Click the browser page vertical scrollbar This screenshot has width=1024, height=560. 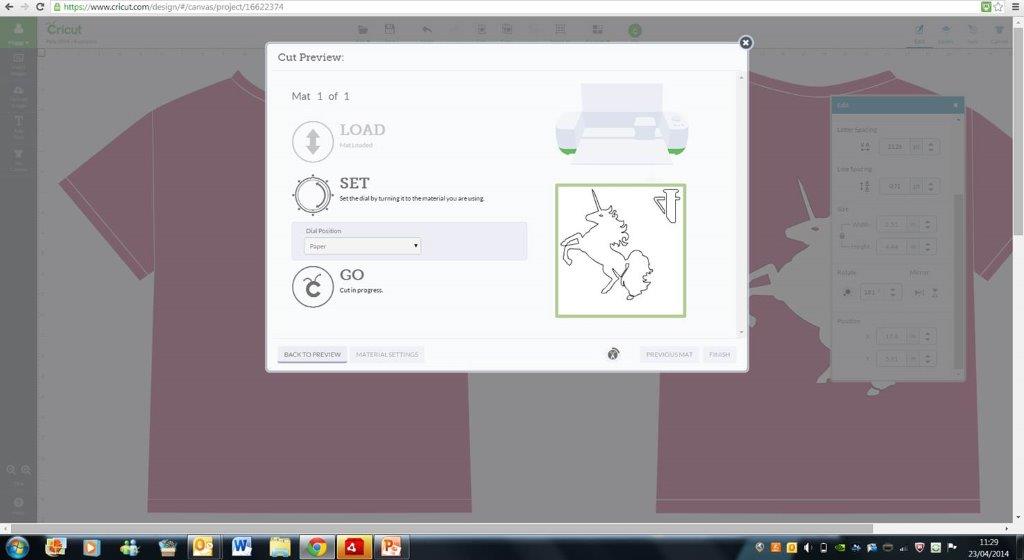[x=1018, y=131]
